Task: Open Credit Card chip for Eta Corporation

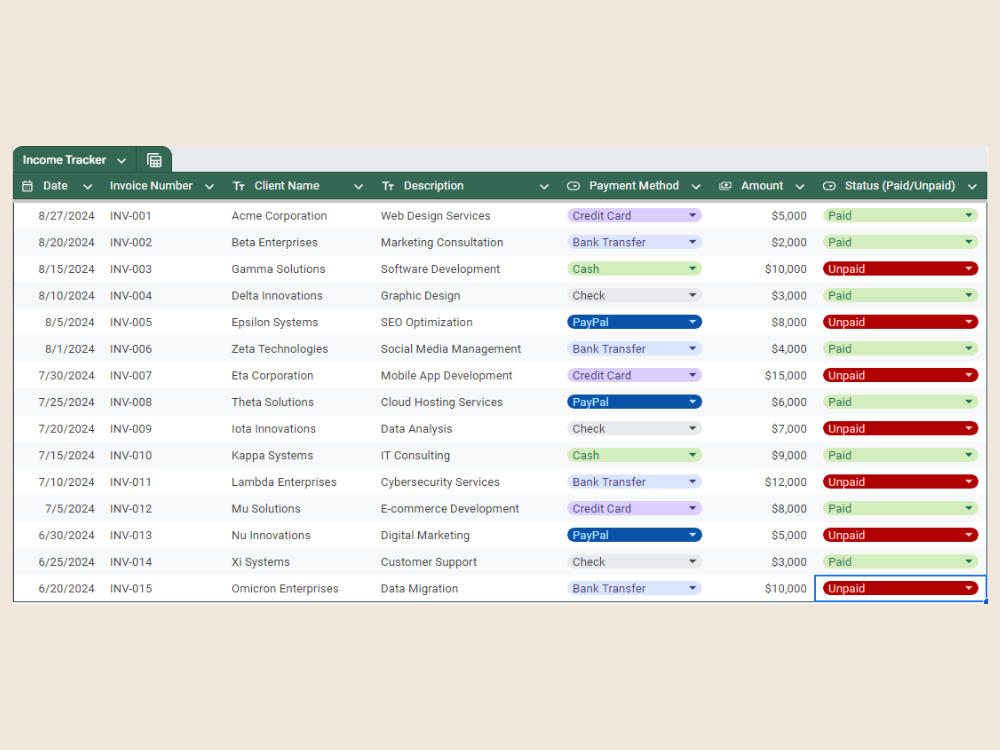Action: (635, 376)
